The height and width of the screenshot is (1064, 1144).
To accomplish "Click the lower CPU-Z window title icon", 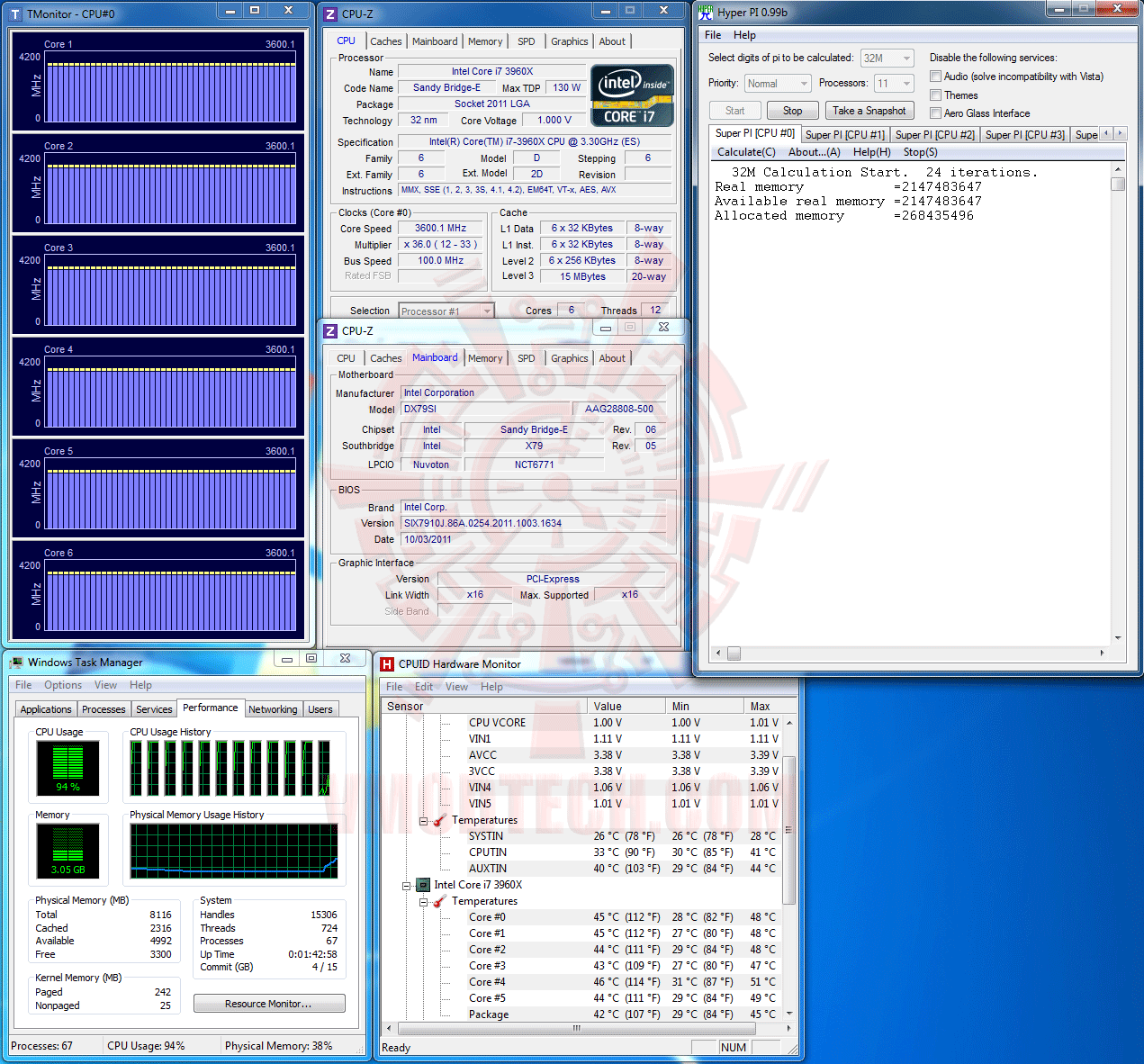I will [x=330, y=331].
